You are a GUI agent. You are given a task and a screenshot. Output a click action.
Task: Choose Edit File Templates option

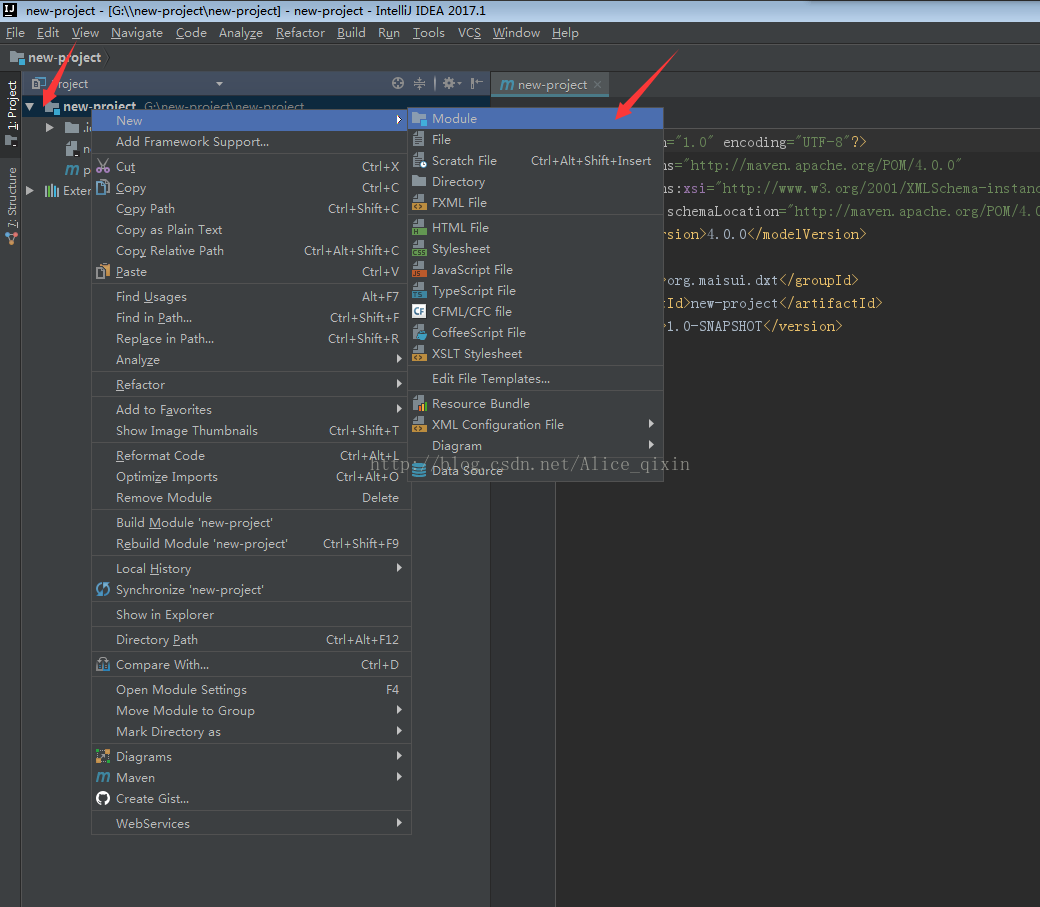point(536,378)
